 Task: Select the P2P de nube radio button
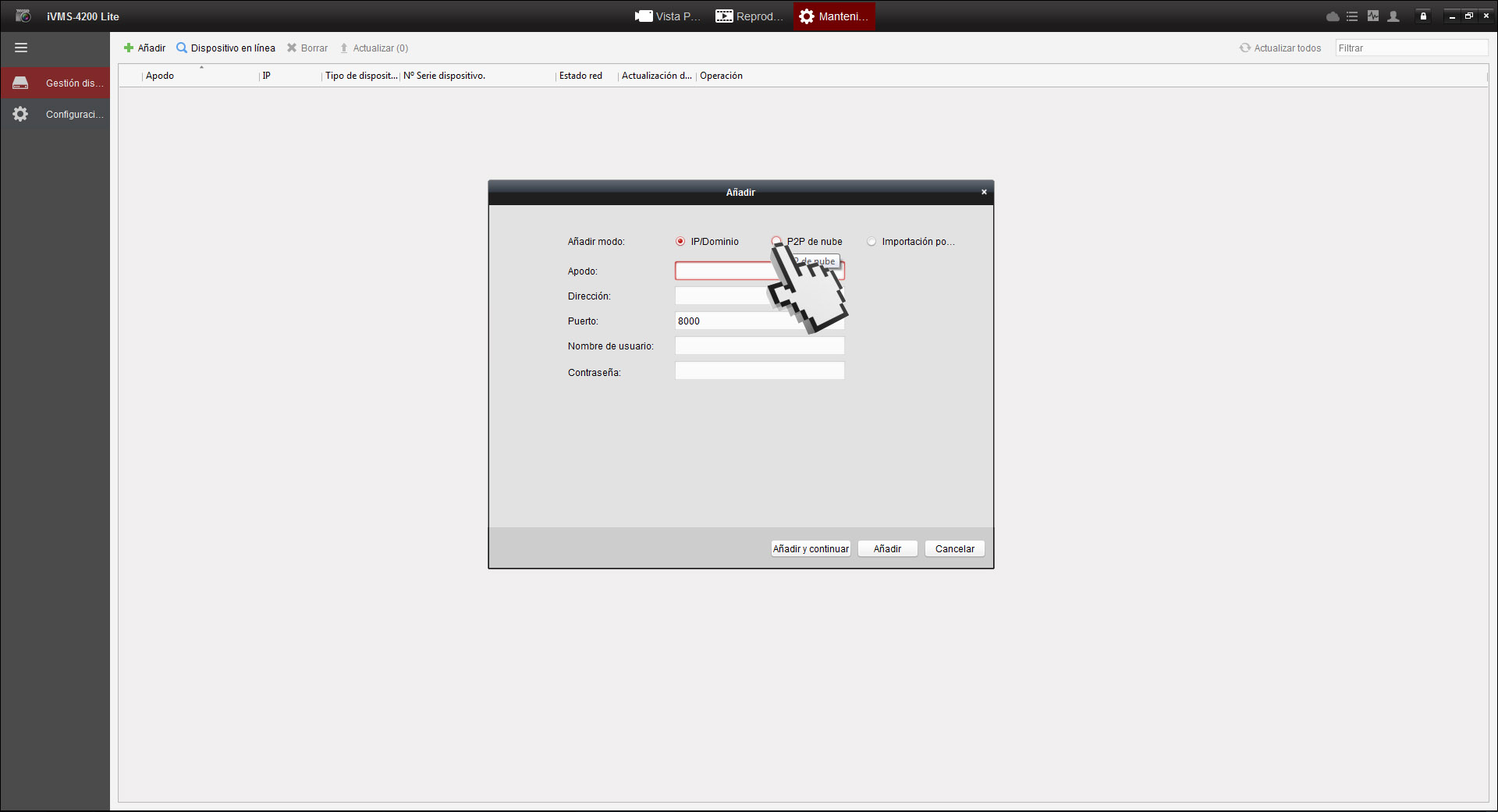click(x=776, y=241)
